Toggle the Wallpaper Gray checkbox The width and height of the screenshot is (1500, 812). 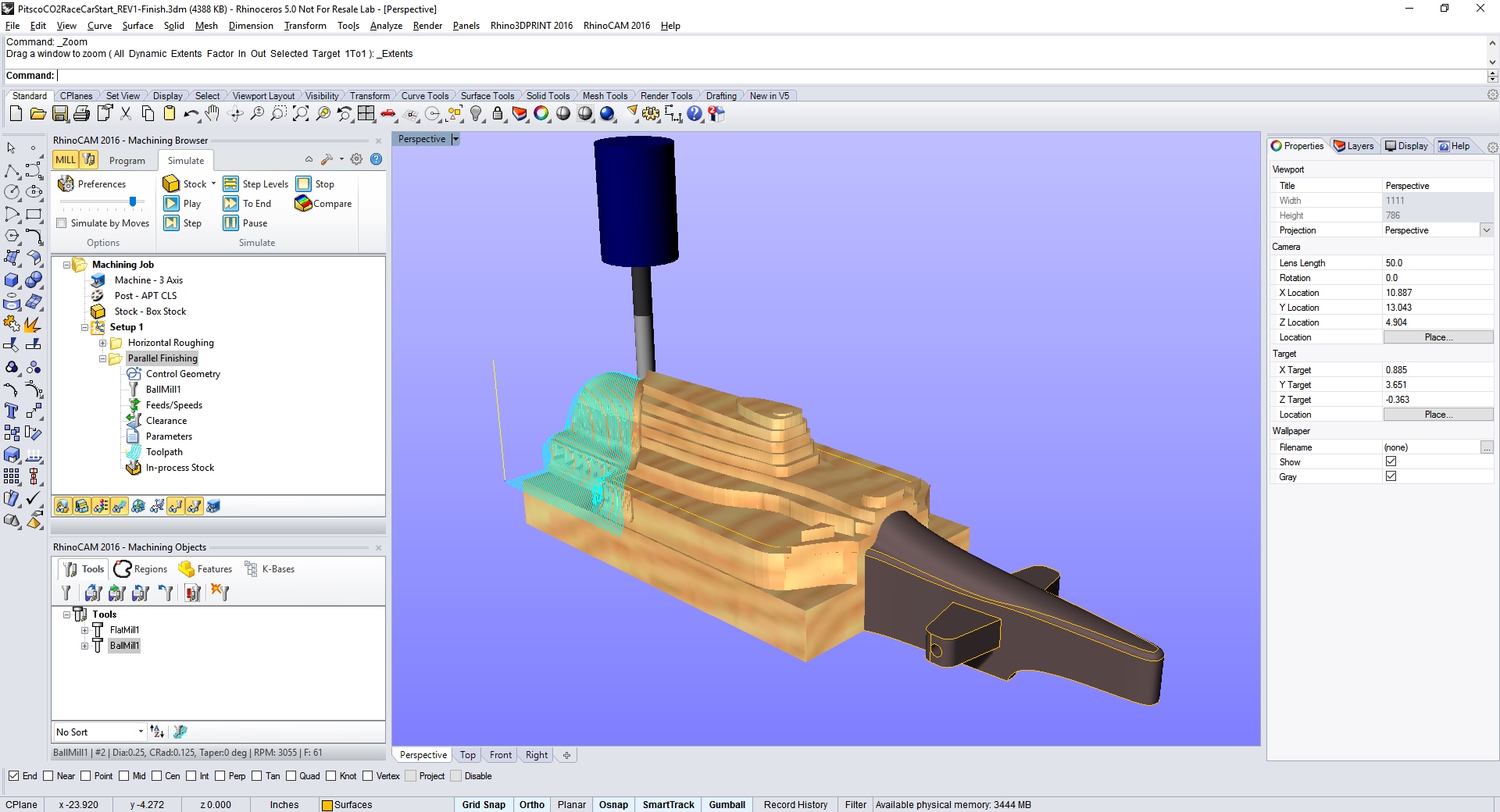click(1391, 476)
